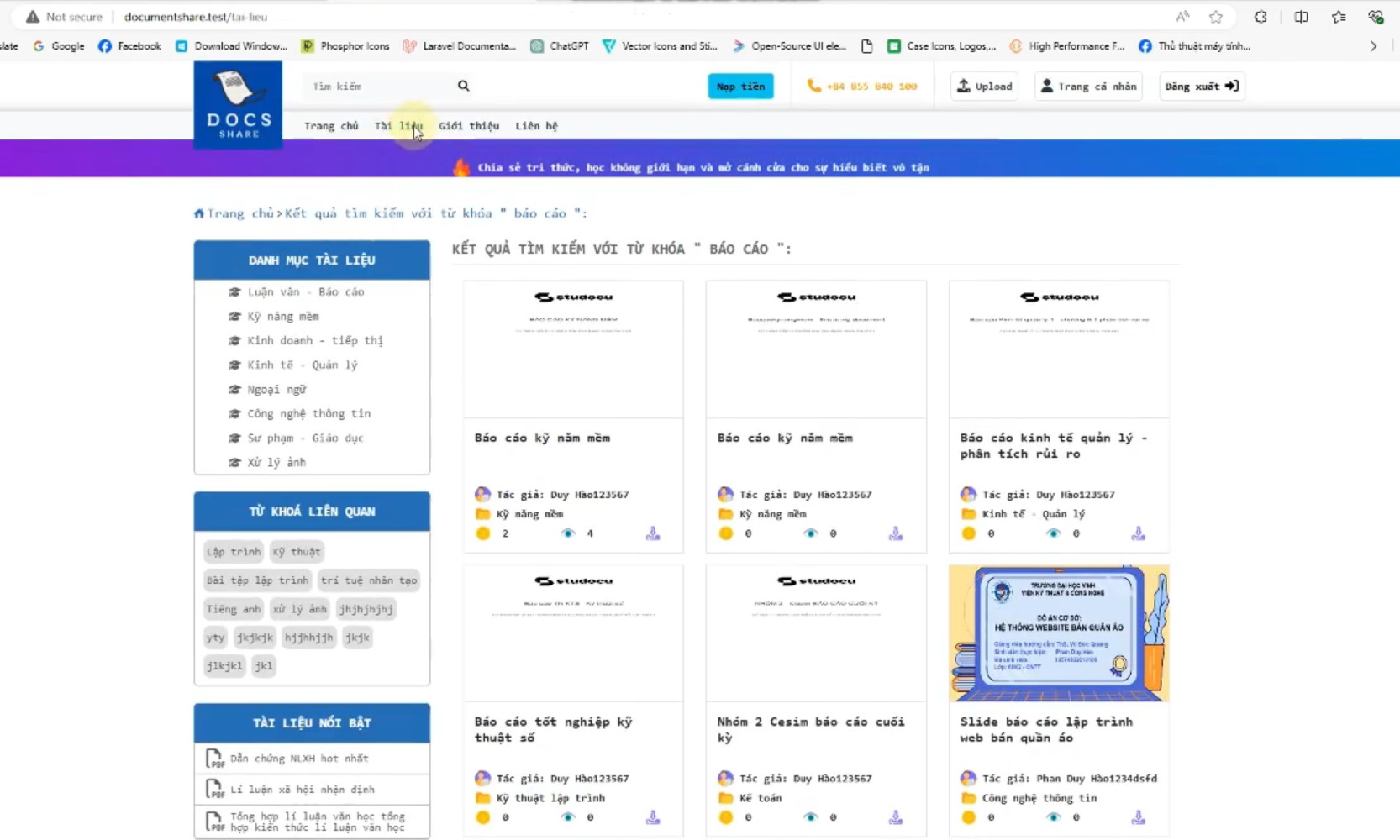The width and height of the screenshot is (1400, 840).
Task: Click the Tìm kiếm search field
Action: point(378,87)
